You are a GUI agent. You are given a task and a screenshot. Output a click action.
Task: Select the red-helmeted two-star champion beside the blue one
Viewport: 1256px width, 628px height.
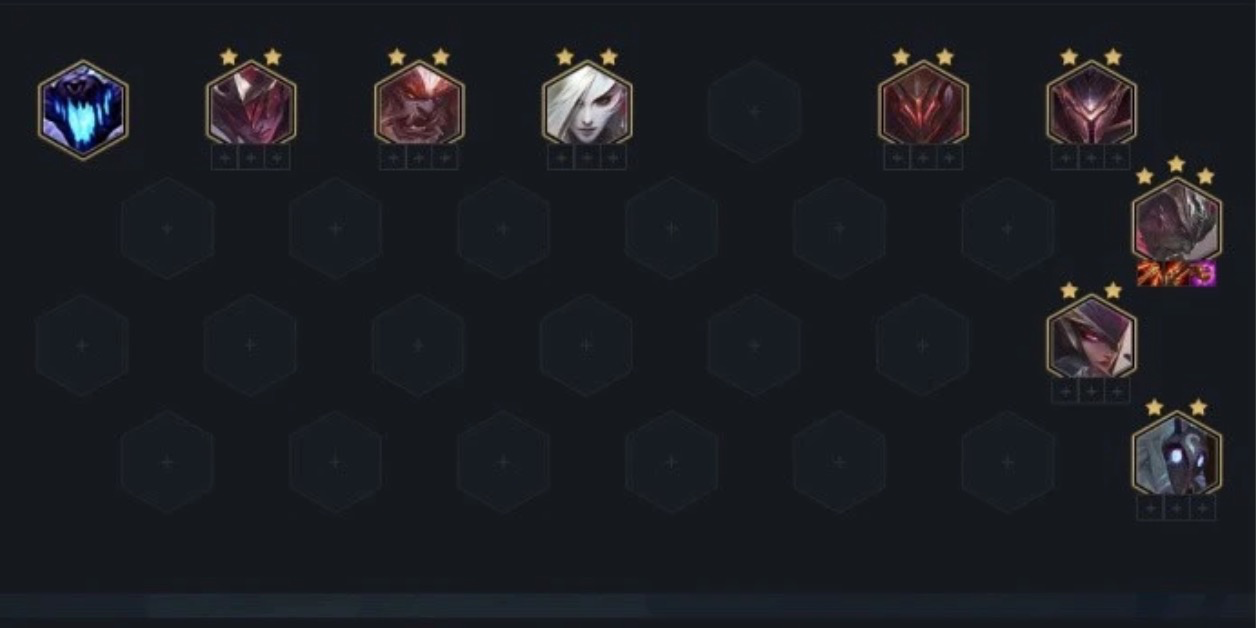[x=251, y=103]
